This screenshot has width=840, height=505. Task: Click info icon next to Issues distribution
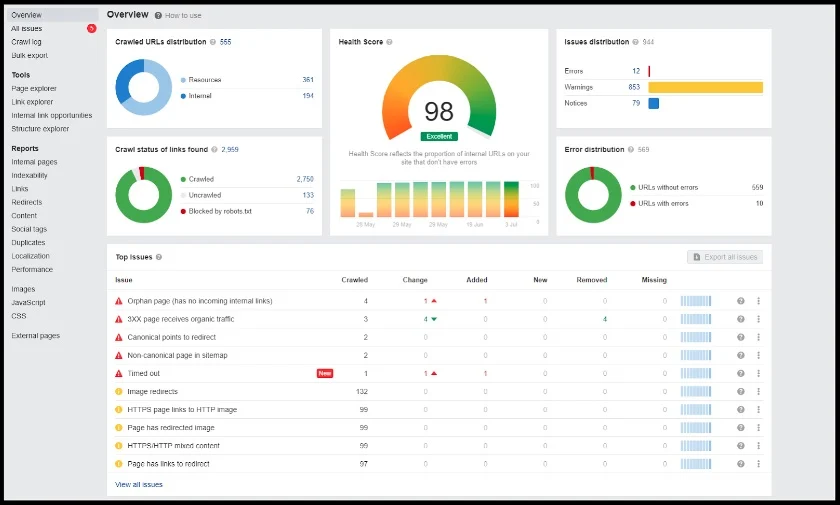pyautogui.click(x=635, y=42)
